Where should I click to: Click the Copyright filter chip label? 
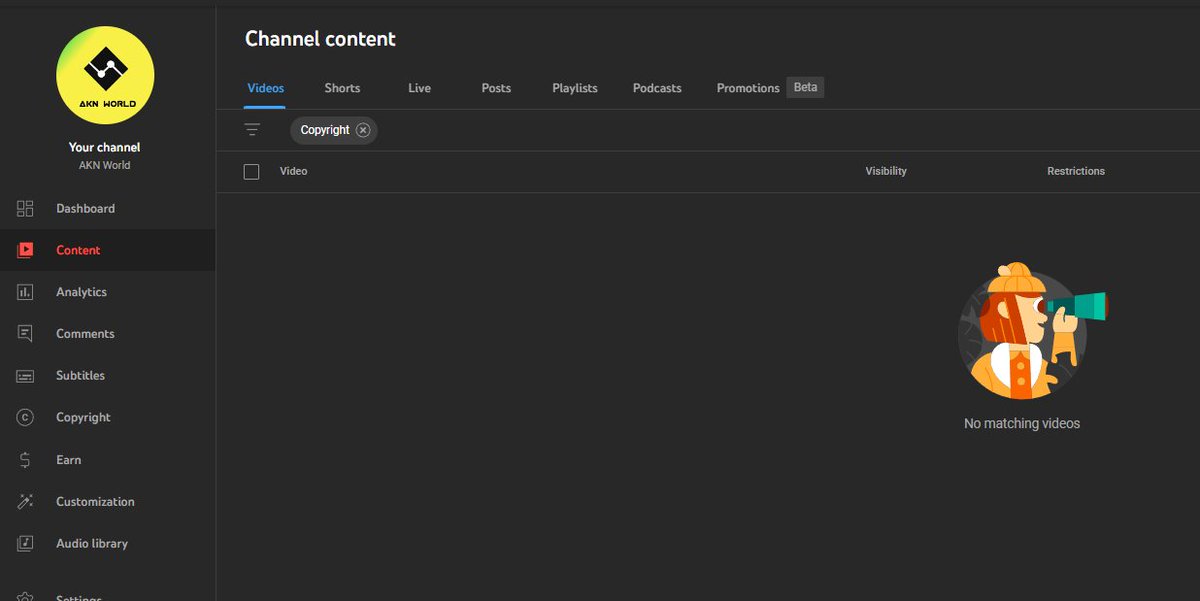pos(325,130)
